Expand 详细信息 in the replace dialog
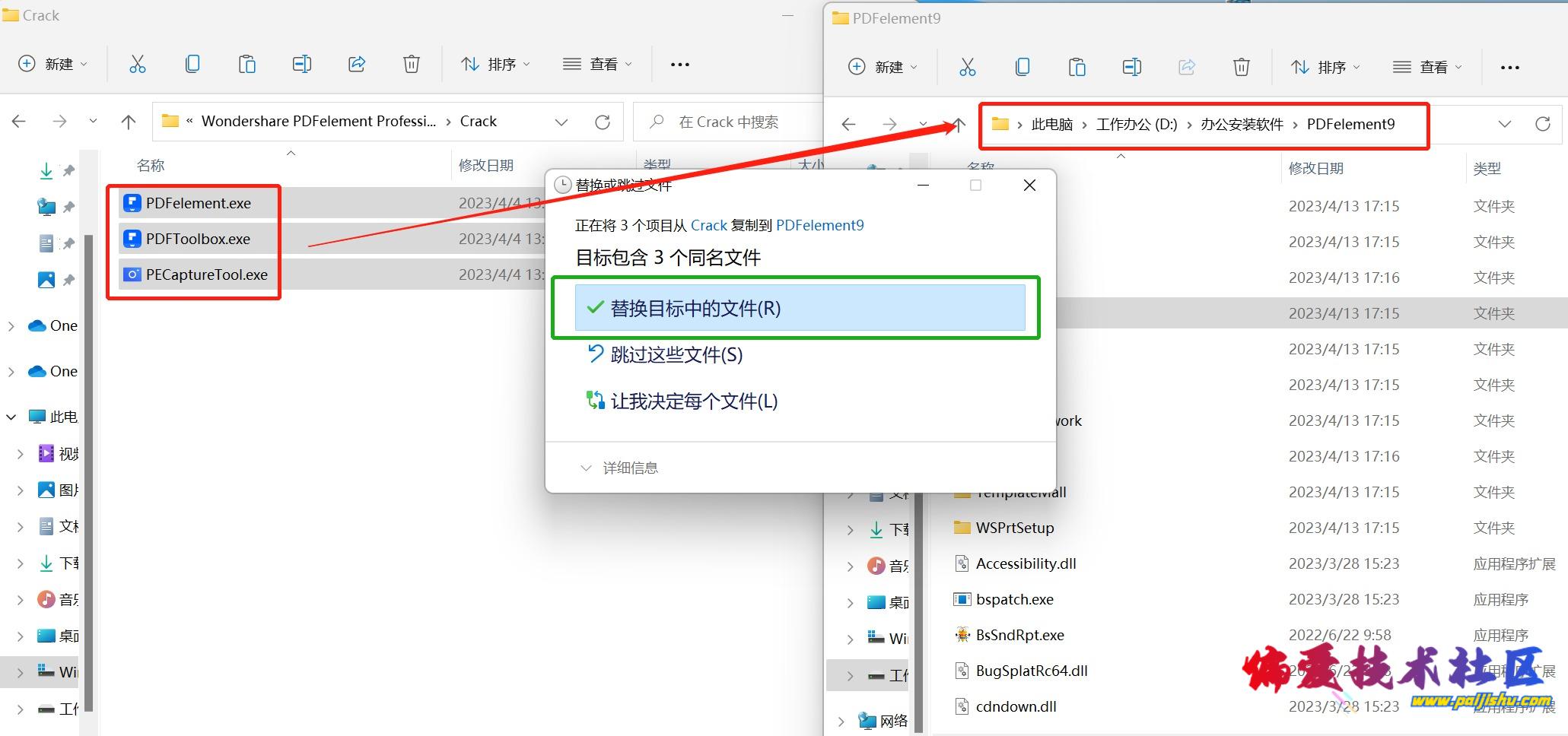Viewport: 1568px width, 736px height. point(619,468)
